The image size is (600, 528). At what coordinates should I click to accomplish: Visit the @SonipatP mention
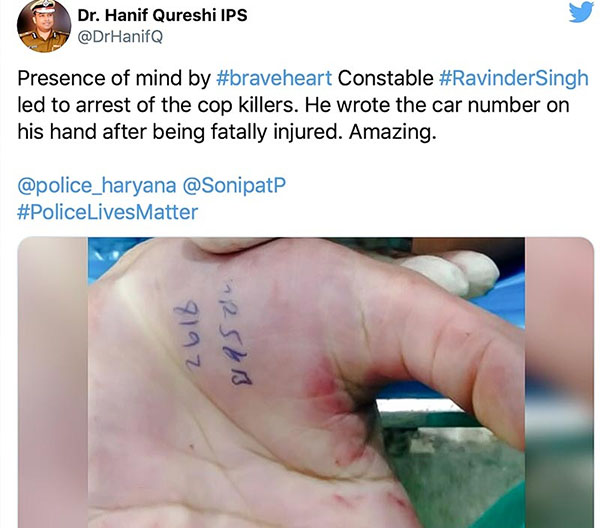pyautogui.click(x=234, y=186)
